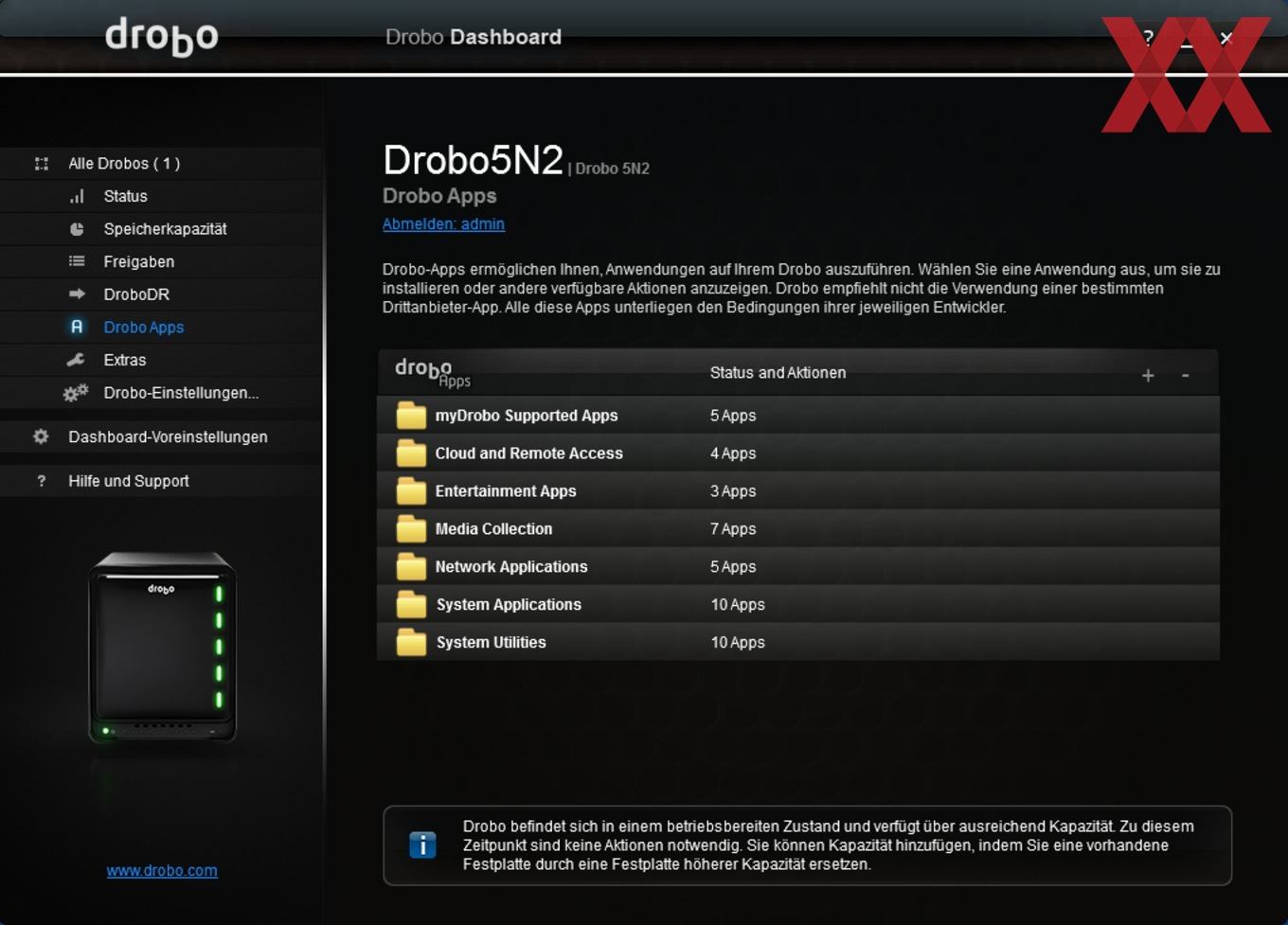Click the '7 Apps' count for Media Collection
This screenshot has height=925, width=1288.
pos(733,529)
